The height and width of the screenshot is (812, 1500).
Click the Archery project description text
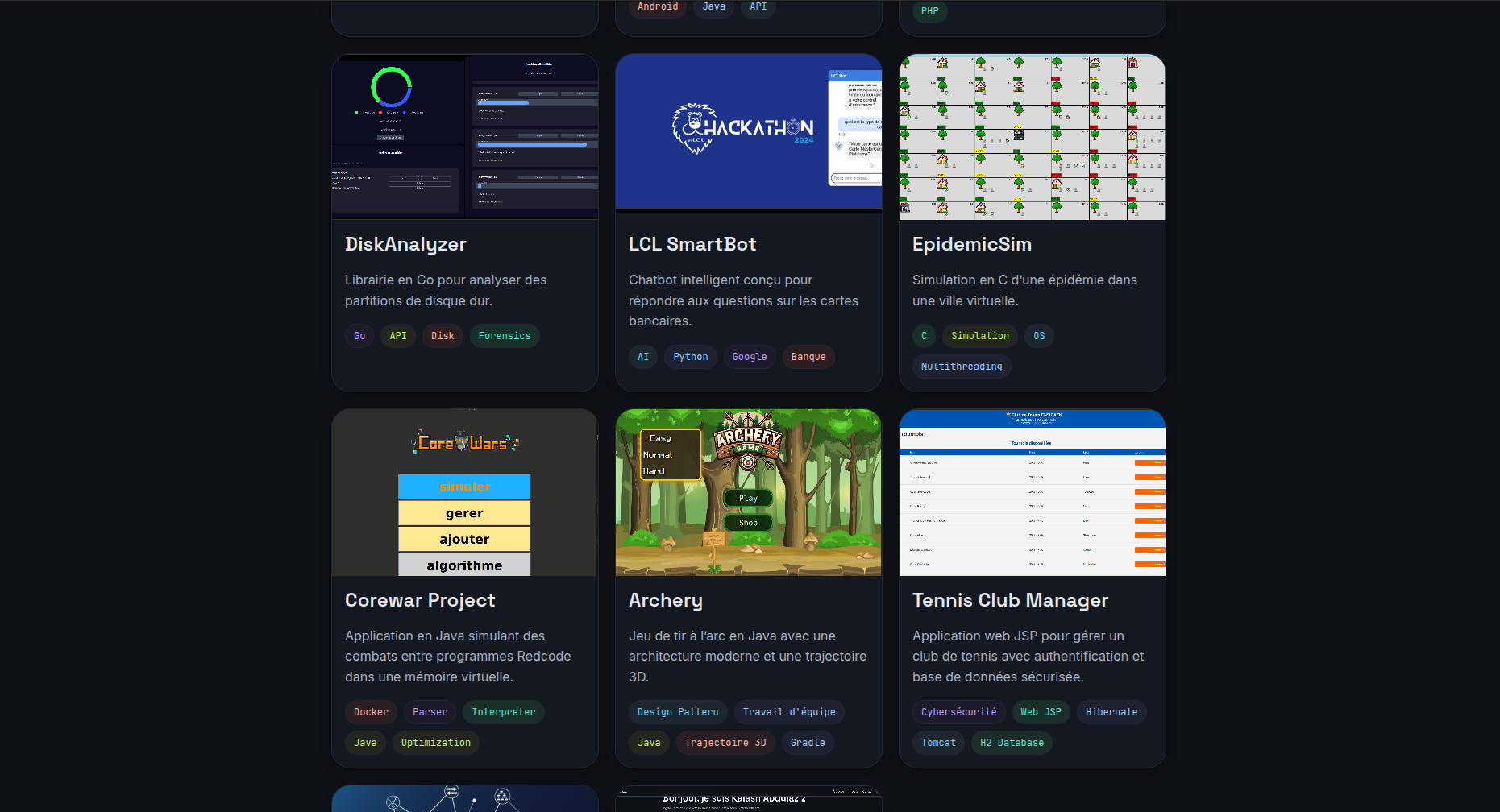tap(747, 657)
